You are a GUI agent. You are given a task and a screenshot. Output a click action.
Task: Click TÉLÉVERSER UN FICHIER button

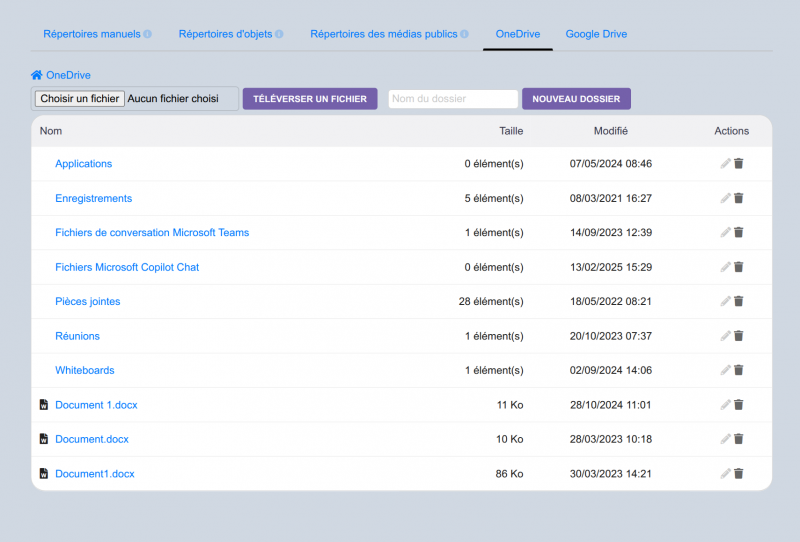click(310, 98)
